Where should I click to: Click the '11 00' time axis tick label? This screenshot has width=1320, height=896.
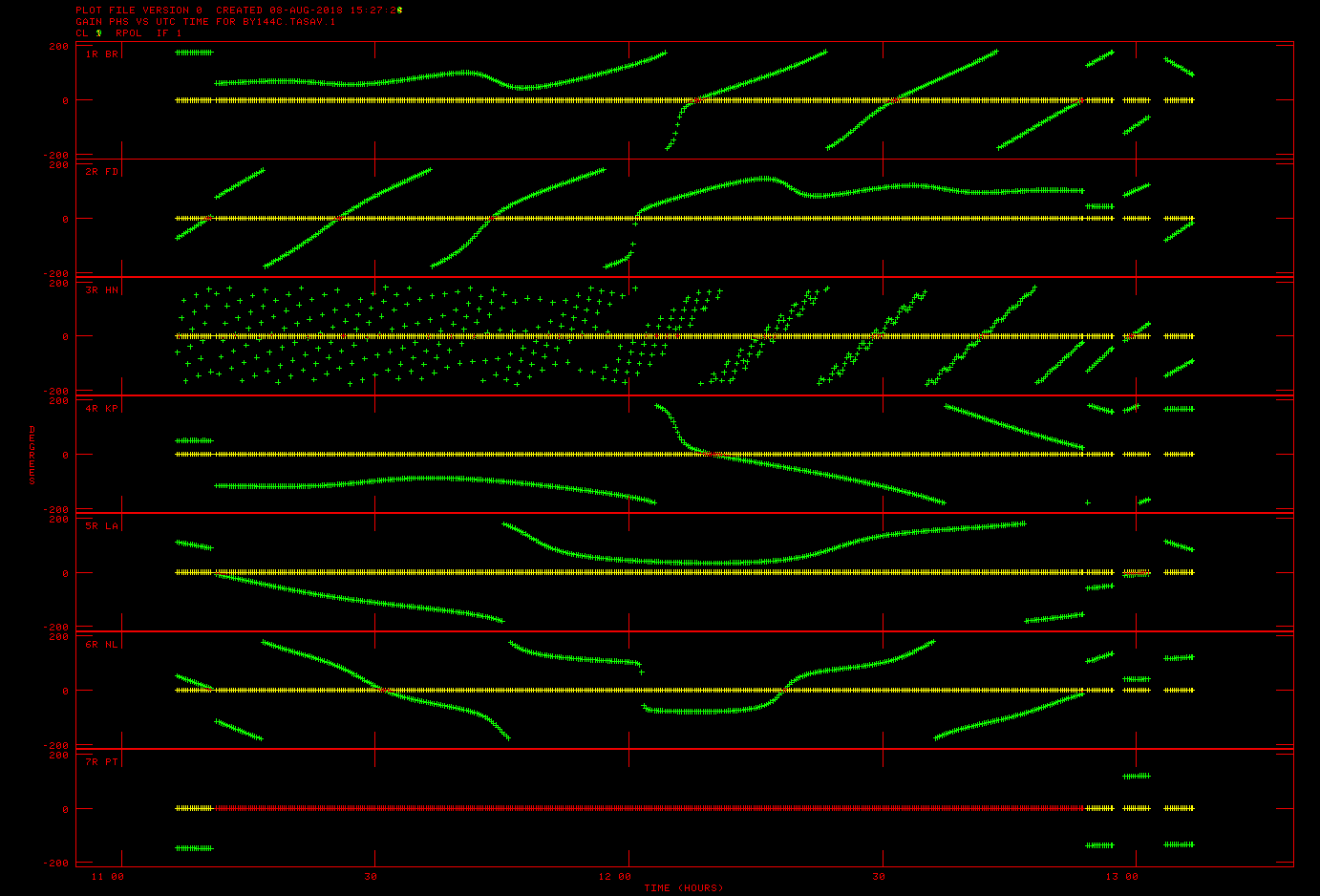click(x=107, y=877)
